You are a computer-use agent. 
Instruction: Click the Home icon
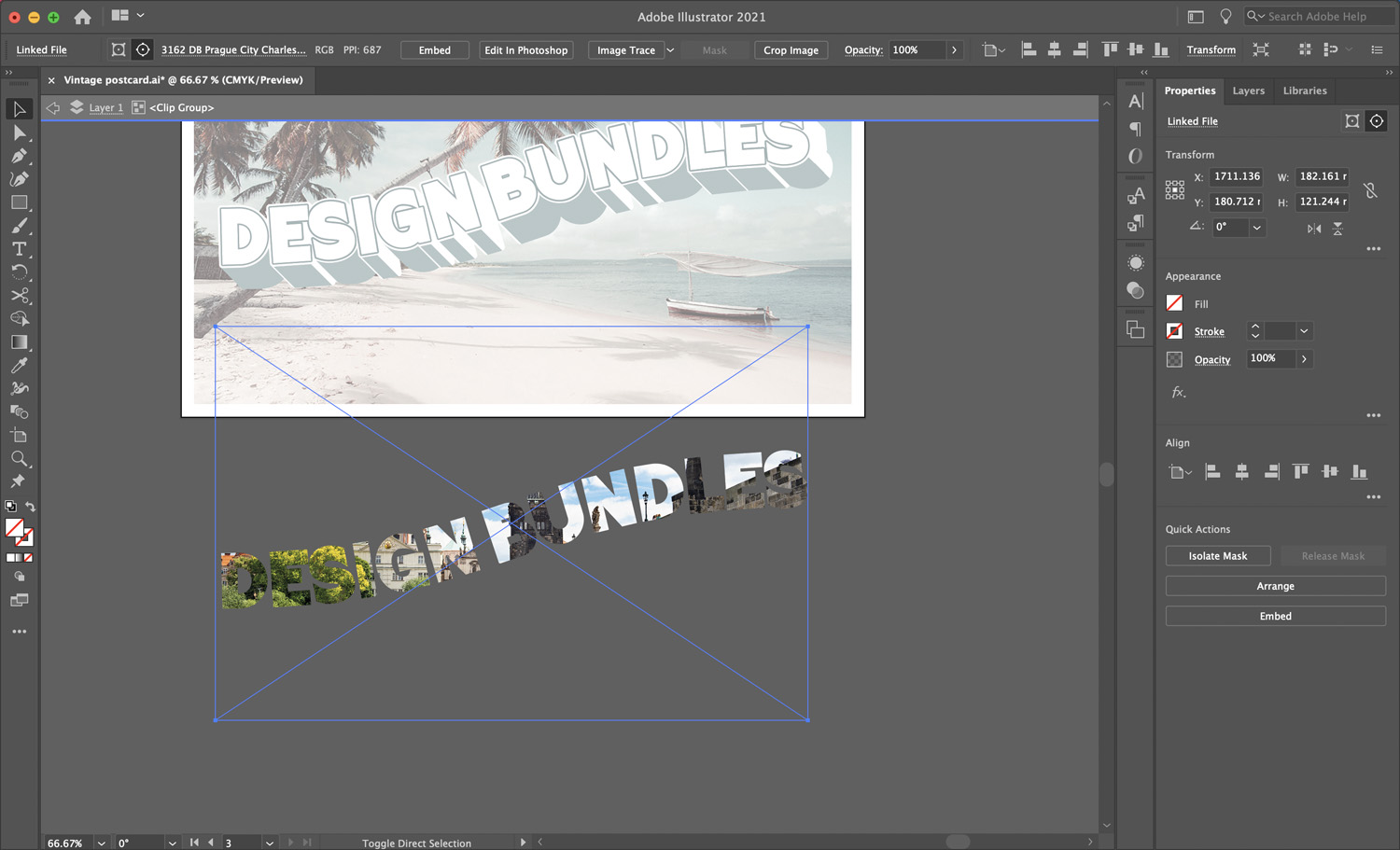coord(82,17)
